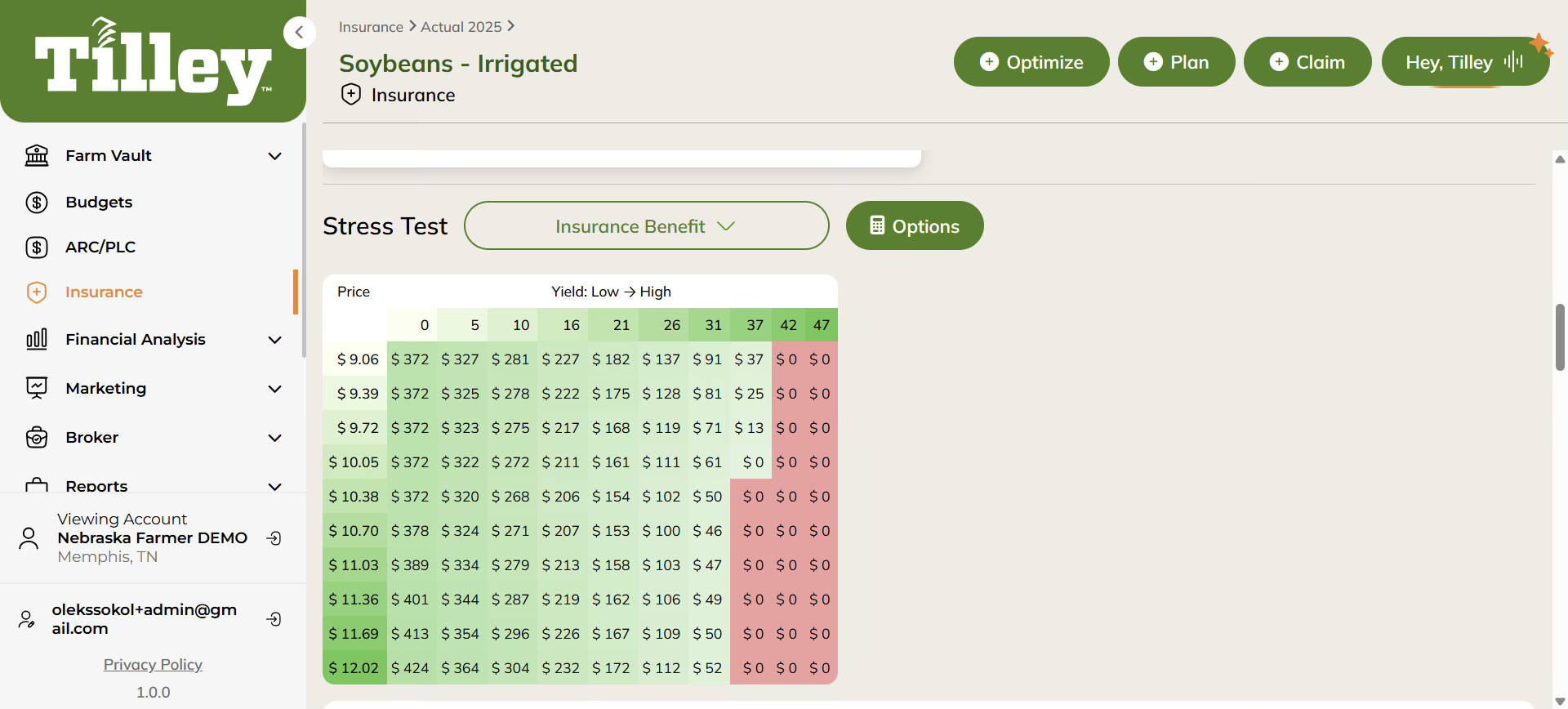Select the $ 9.06 price row label
The width and height of the screenshot is (1568, 709).
tap(355, 359)
